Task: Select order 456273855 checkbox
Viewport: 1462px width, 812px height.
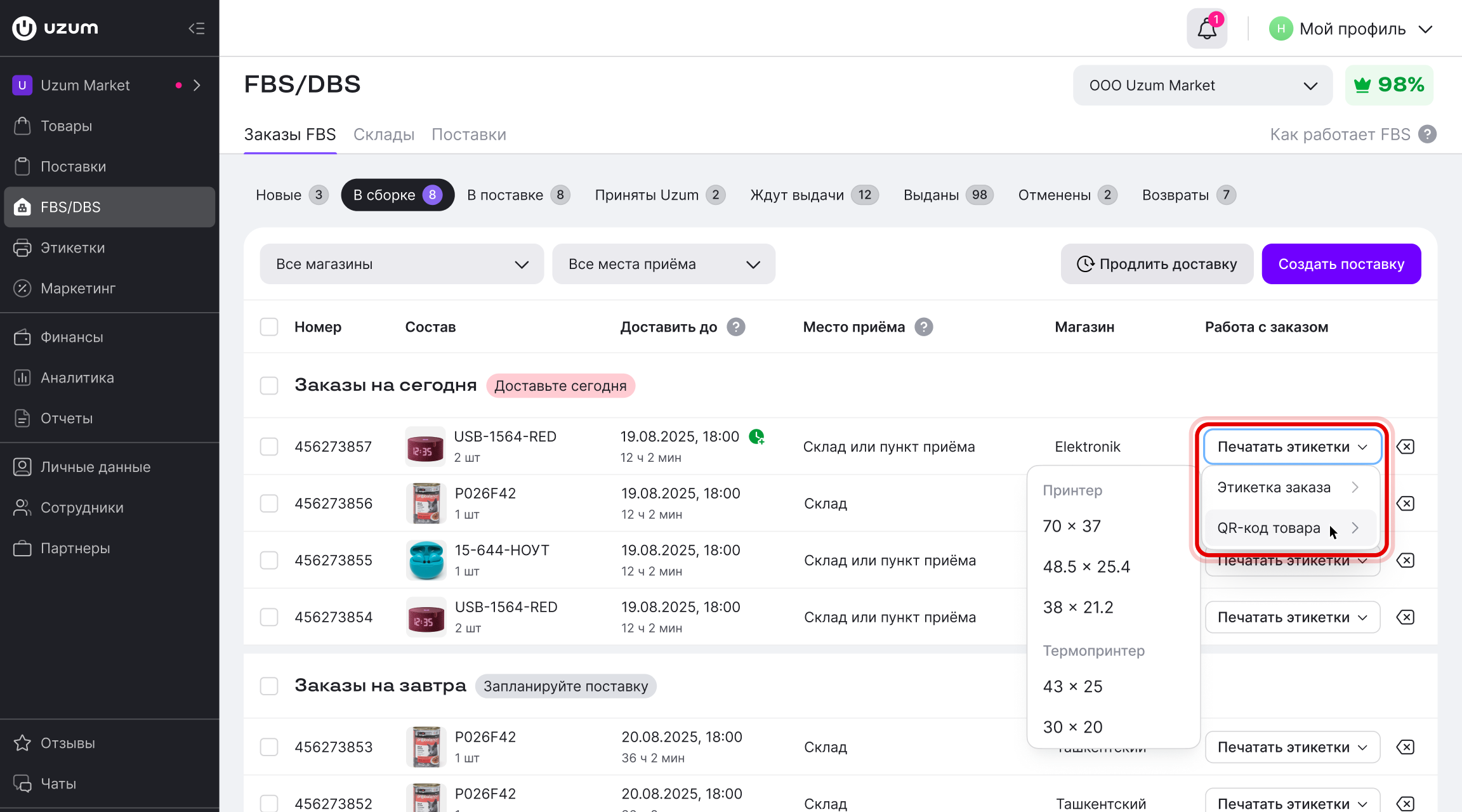Action: (269, 560)
